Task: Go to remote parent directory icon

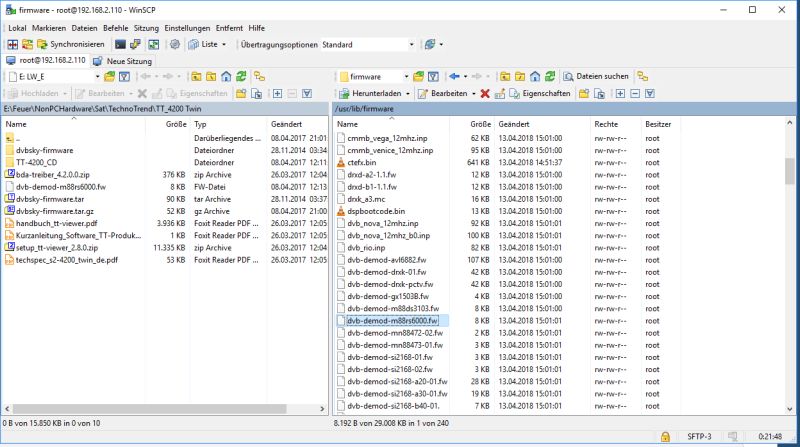Action: click(x=505, y=77)
